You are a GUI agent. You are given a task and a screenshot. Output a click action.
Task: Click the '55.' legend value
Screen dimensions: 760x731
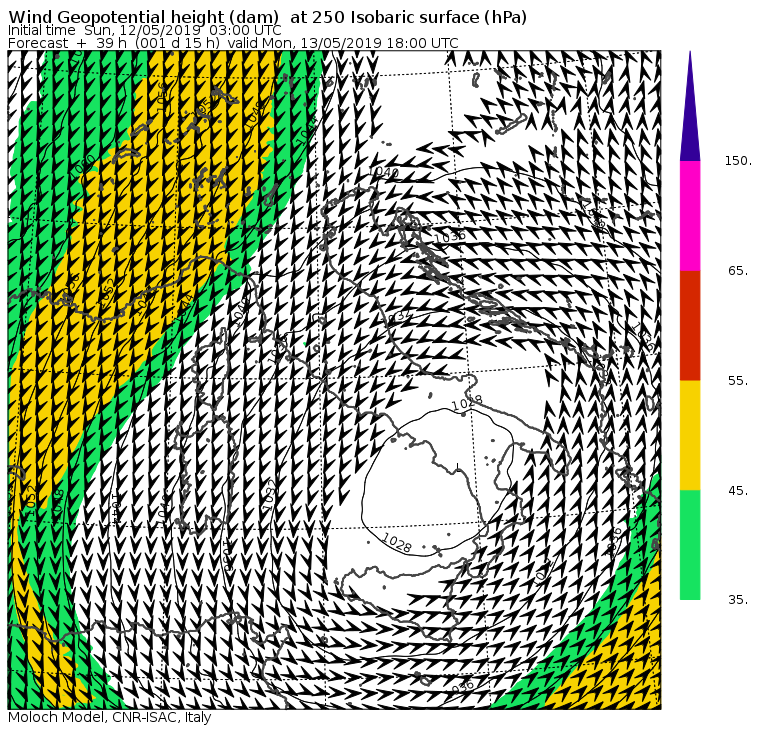pyautogui.click(x=738, y=381)
